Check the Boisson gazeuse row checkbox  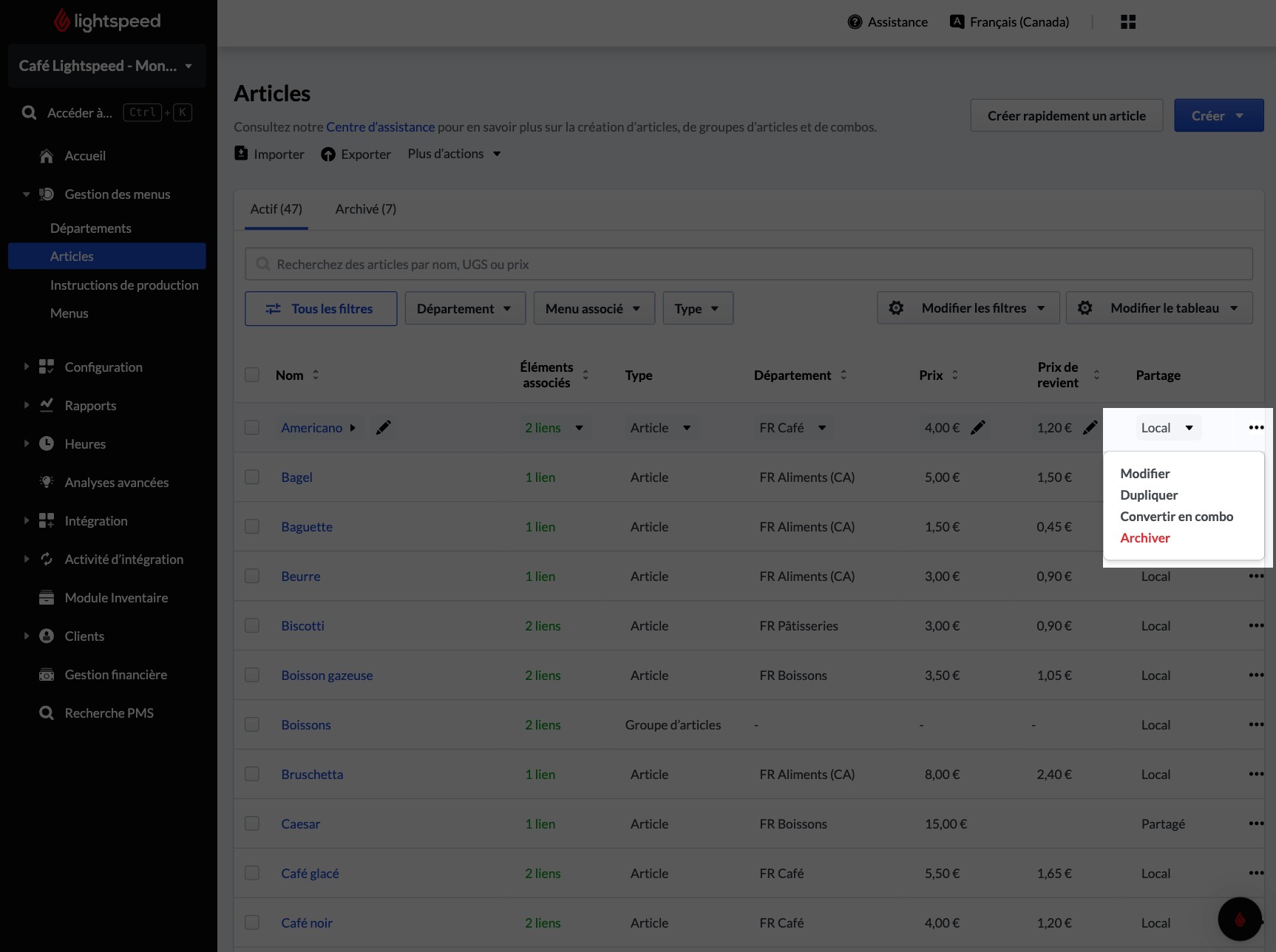[x=252, y=675]
